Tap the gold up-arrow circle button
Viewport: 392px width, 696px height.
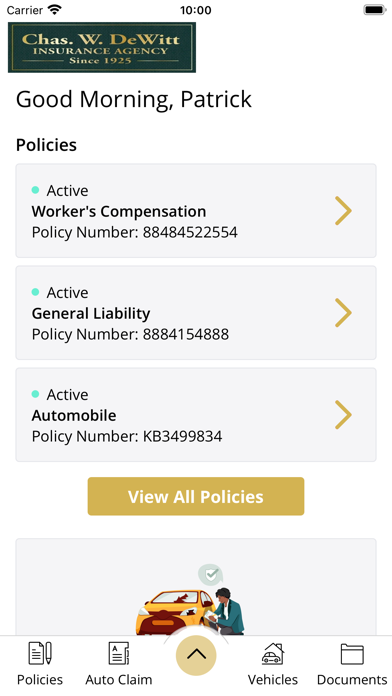coord(196,655)
